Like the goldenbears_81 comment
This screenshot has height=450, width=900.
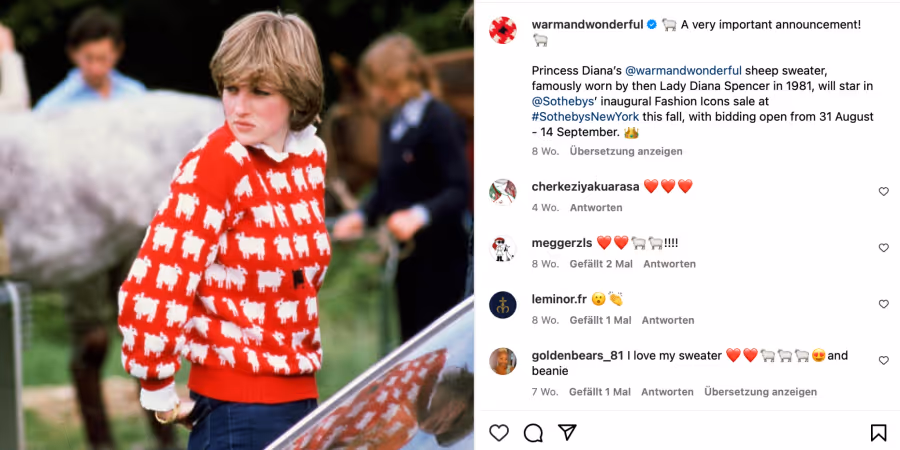pos(883,360)
